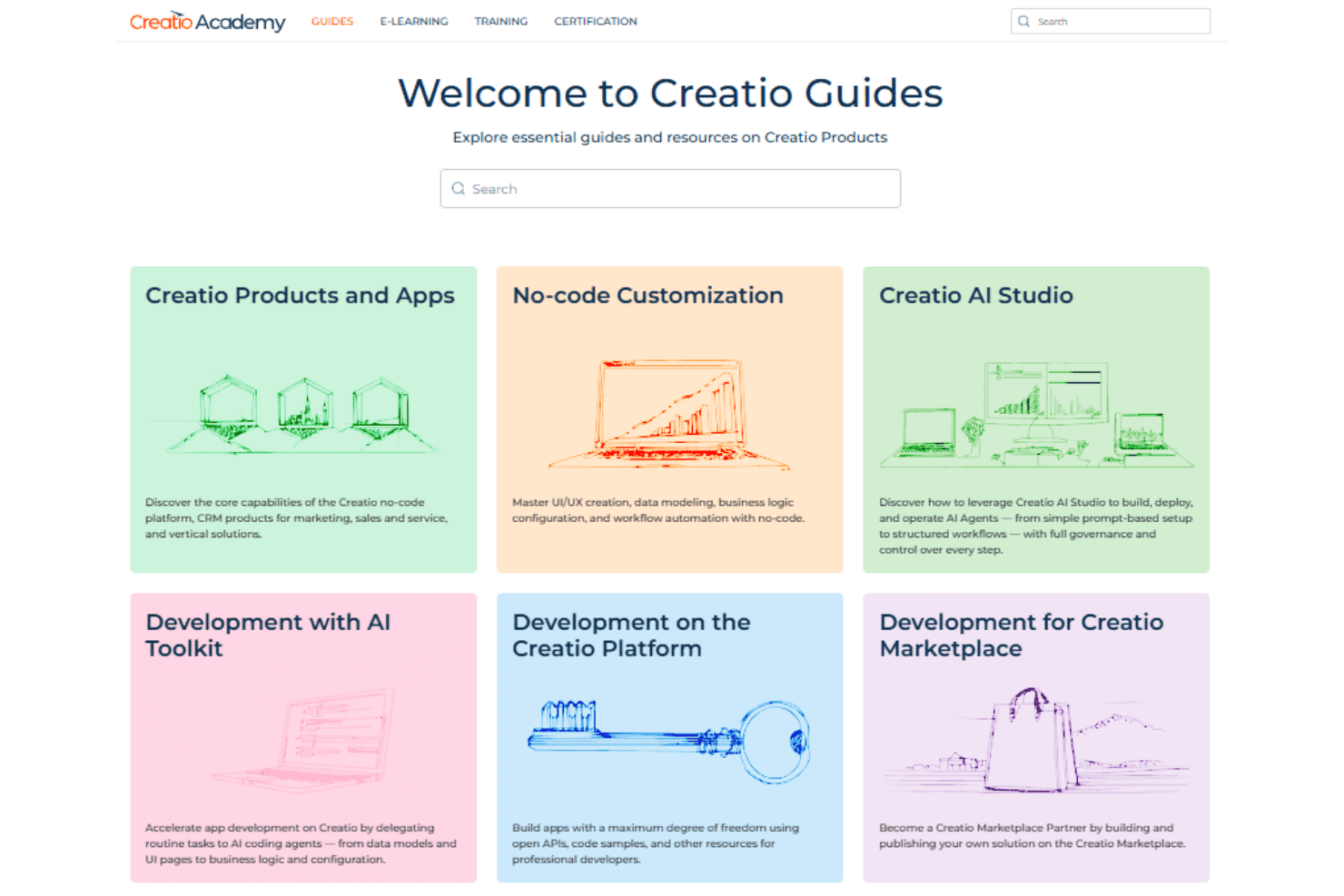Click subtitle 'Explore essential guides and resources'

(670, 137)
